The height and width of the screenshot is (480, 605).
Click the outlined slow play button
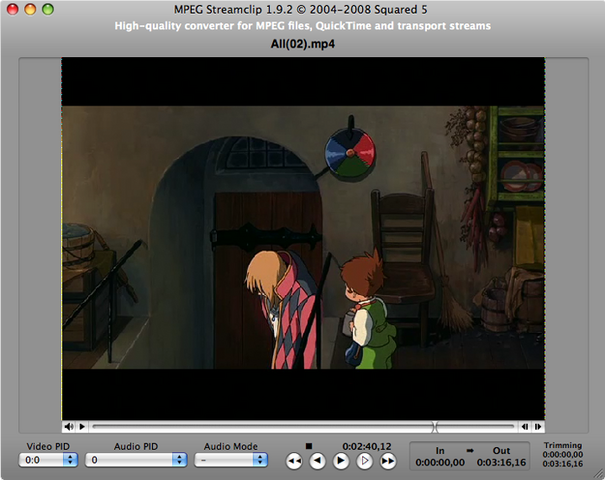point(364,461)
